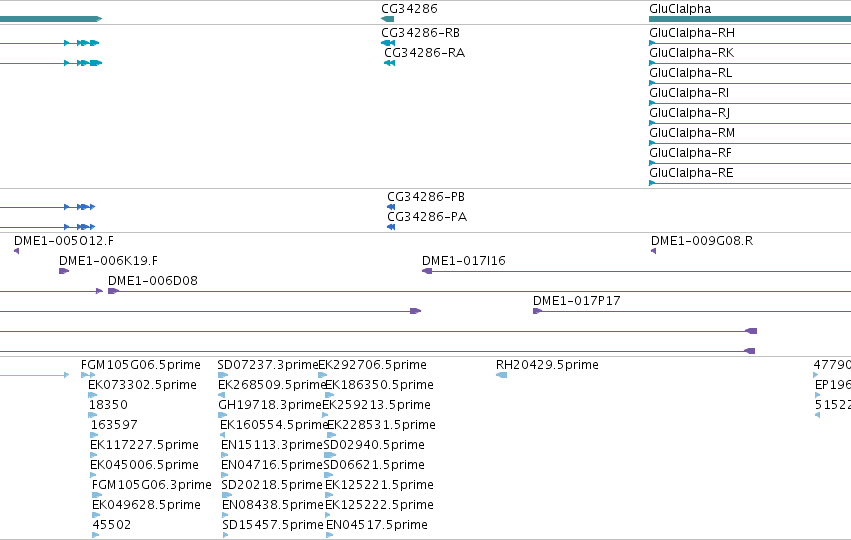Image resolution: width=851 pixels, height=540 pixels.
Task: Select EST EK073302.5prime
Action: pyautogui.click(x=142, y=385)
